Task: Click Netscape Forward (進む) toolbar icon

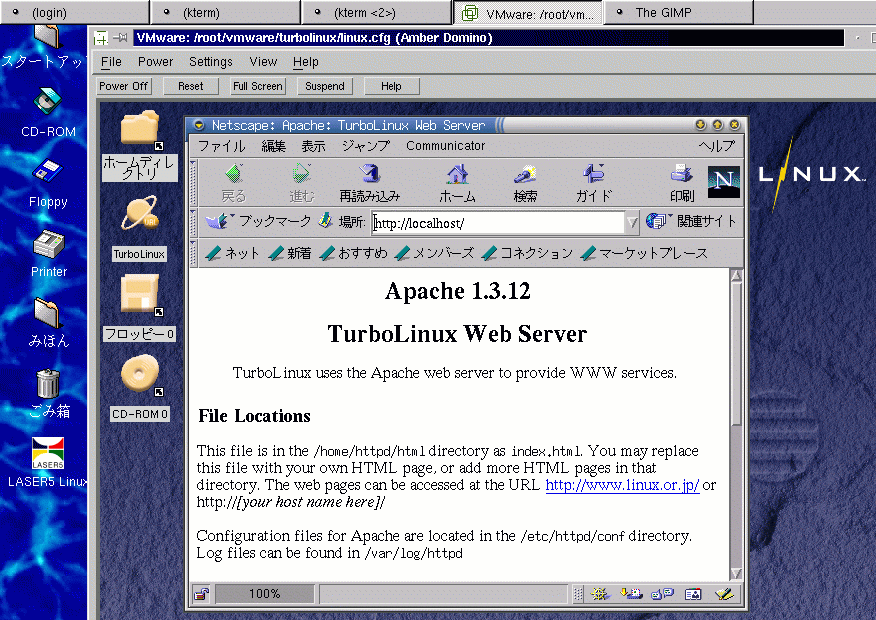Action: point(302,174)
